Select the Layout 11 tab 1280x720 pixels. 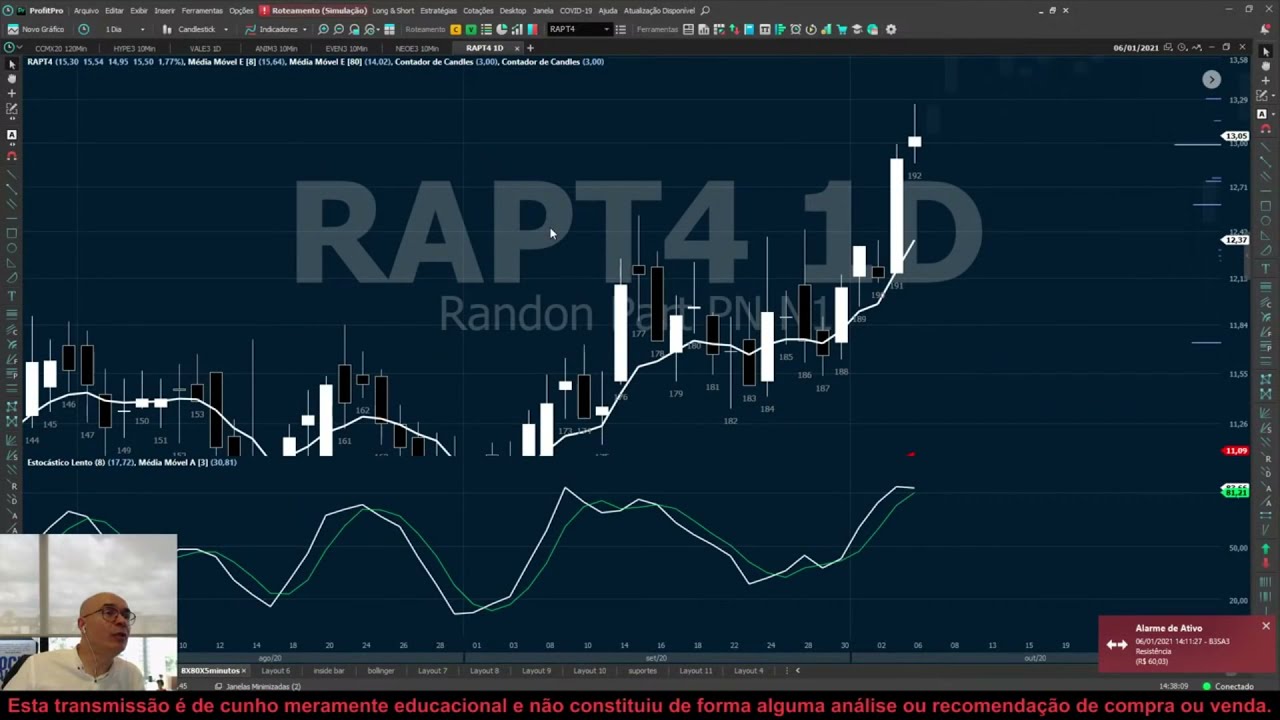[695, 671]
